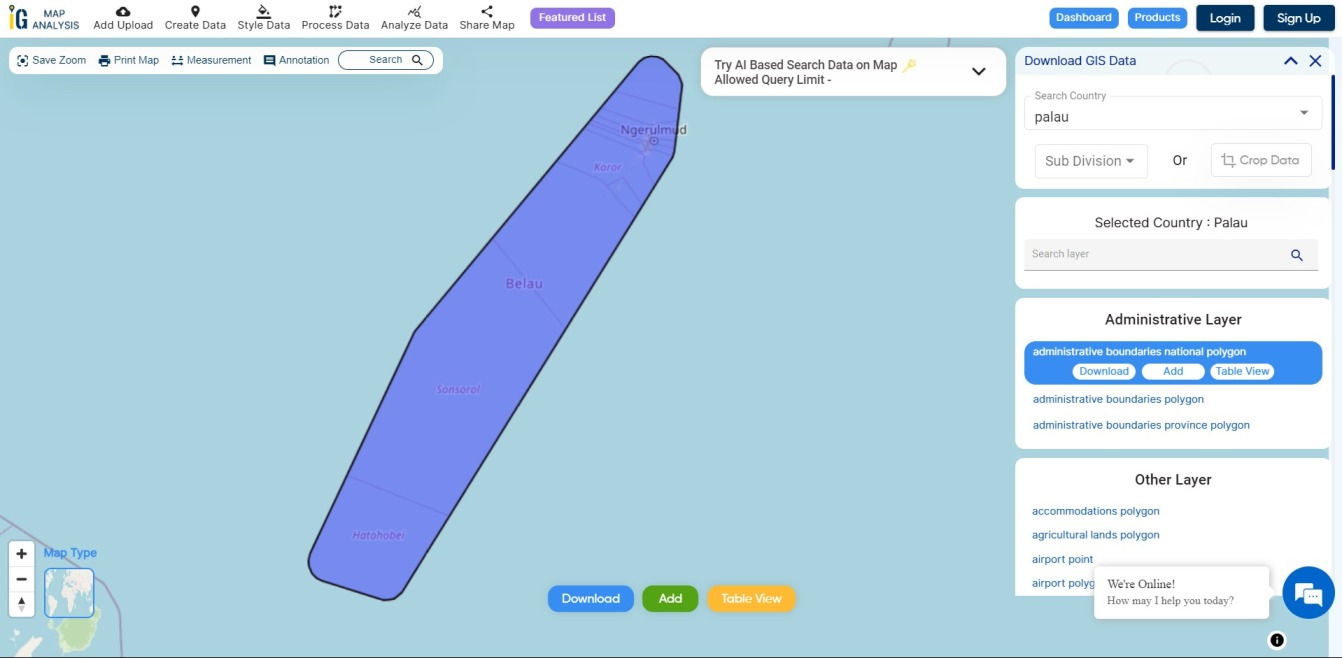The height and width of the screenshot is (658, 1342).
Task: Zoom out with the minus button
Action: 21,579
